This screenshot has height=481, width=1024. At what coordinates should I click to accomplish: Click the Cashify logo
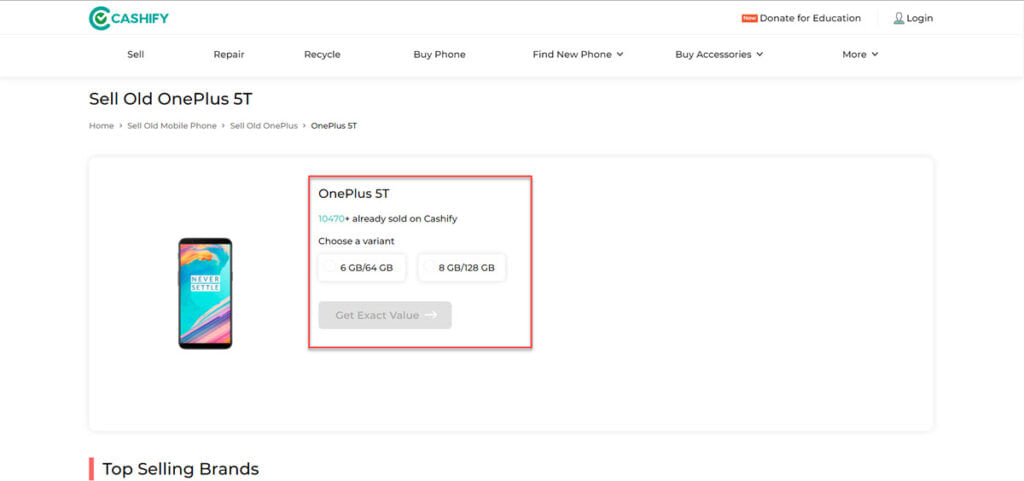(129, 18)
